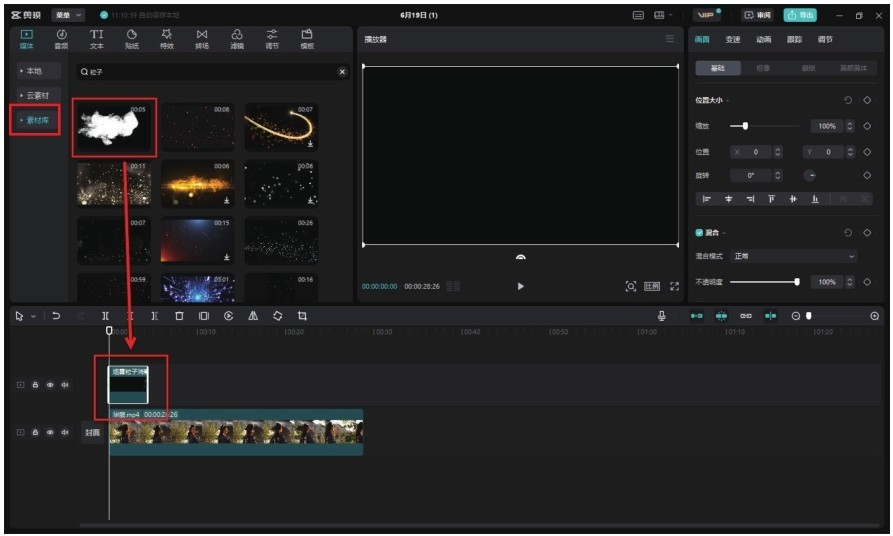
Task: Click the Export (导出) button
Action: [800, 15]
